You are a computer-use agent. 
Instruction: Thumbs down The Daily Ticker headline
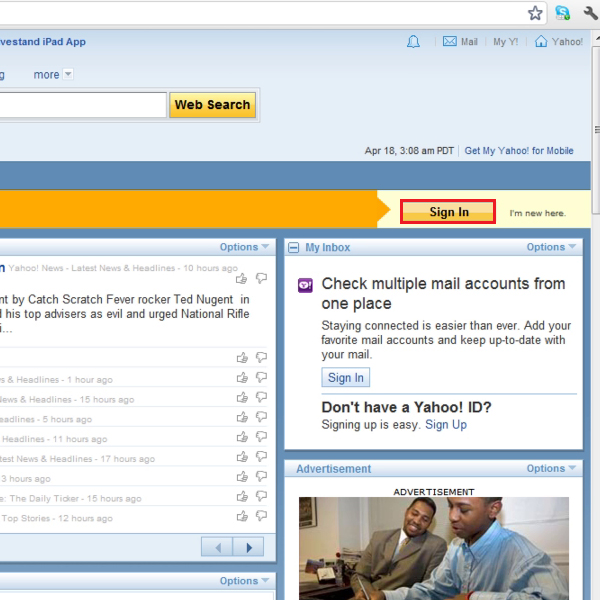261,497
